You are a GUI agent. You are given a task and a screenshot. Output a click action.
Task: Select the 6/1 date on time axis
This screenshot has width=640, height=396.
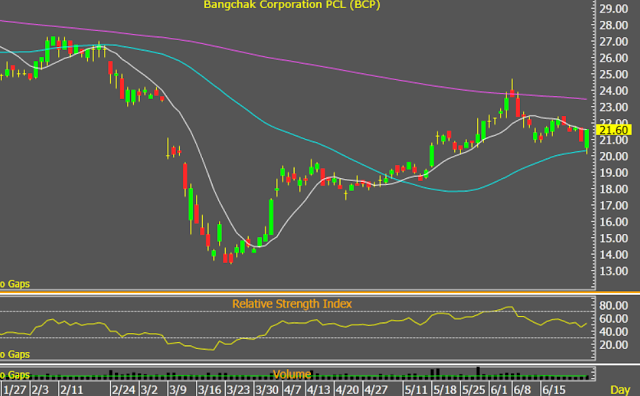click(499, 390)
